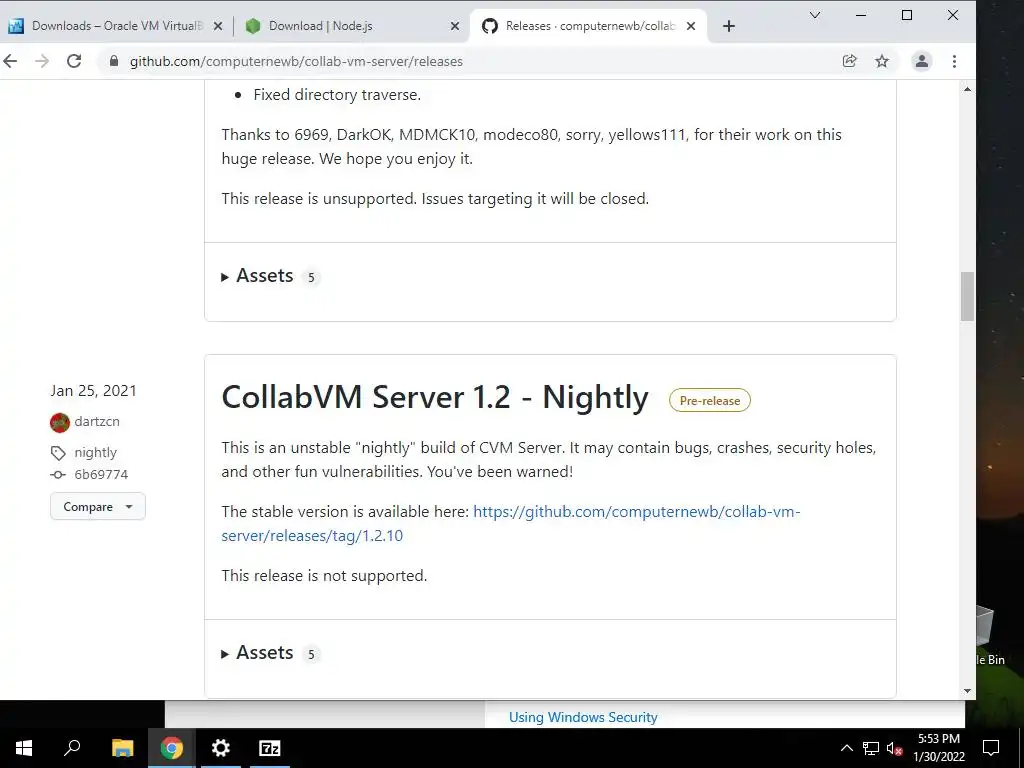Follow the stable version 1.2.10 release link
1024x768 pixels.
pyautogui.click(x=511, y=524)
